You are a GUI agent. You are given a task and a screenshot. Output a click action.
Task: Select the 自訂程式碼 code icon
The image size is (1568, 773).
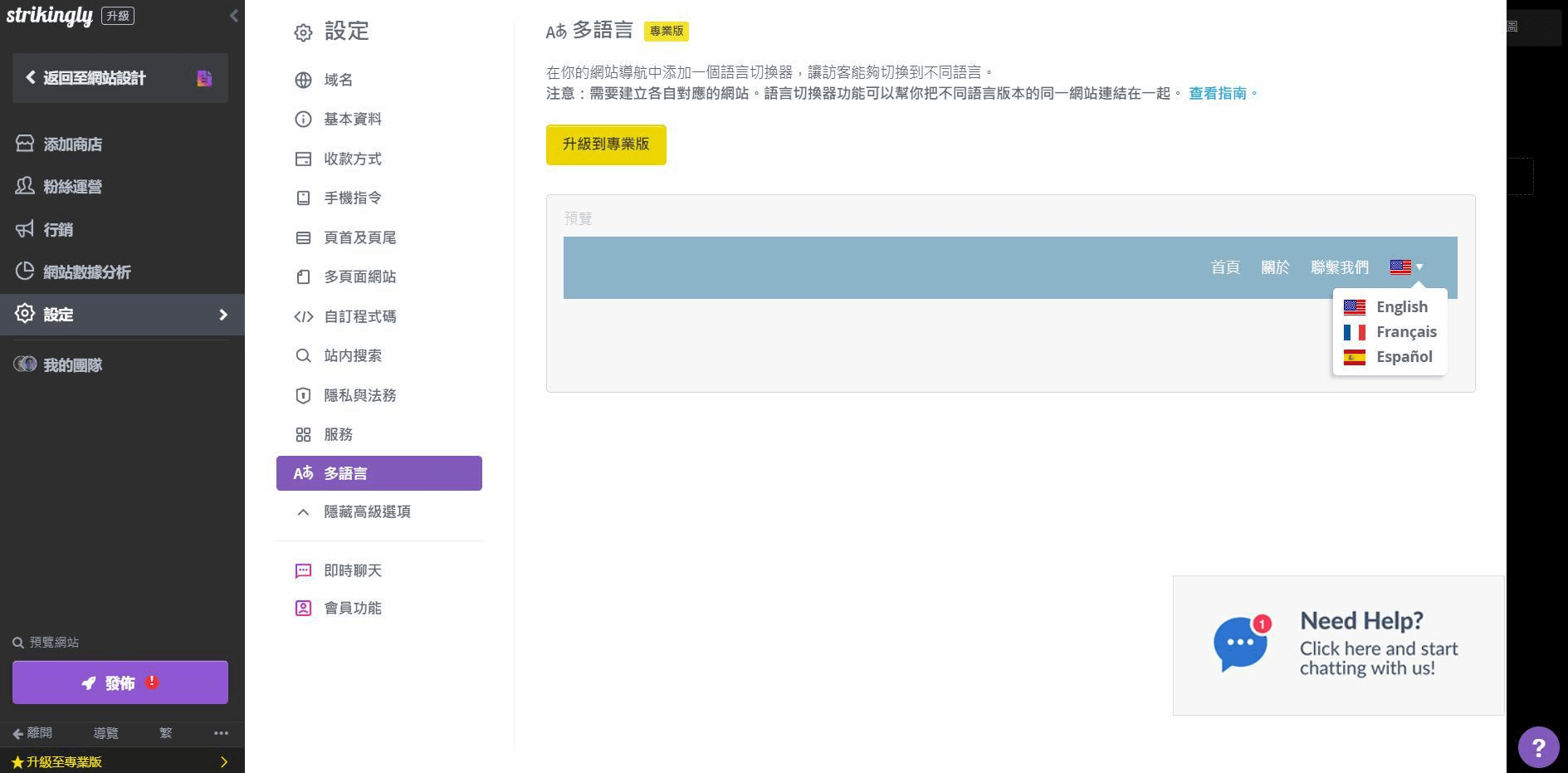click(303, 316)
